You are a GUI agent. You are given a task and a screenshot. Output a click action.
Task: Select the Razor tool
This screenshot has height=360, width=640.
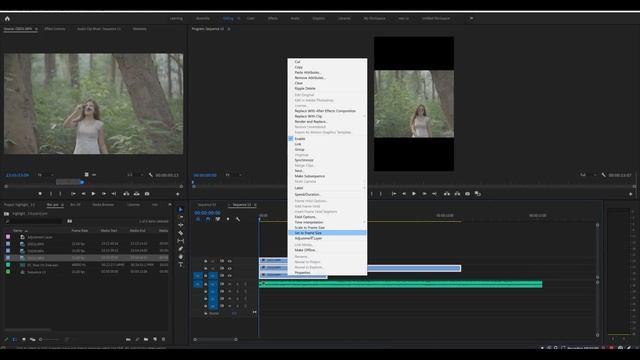click(x=181, y=233)
